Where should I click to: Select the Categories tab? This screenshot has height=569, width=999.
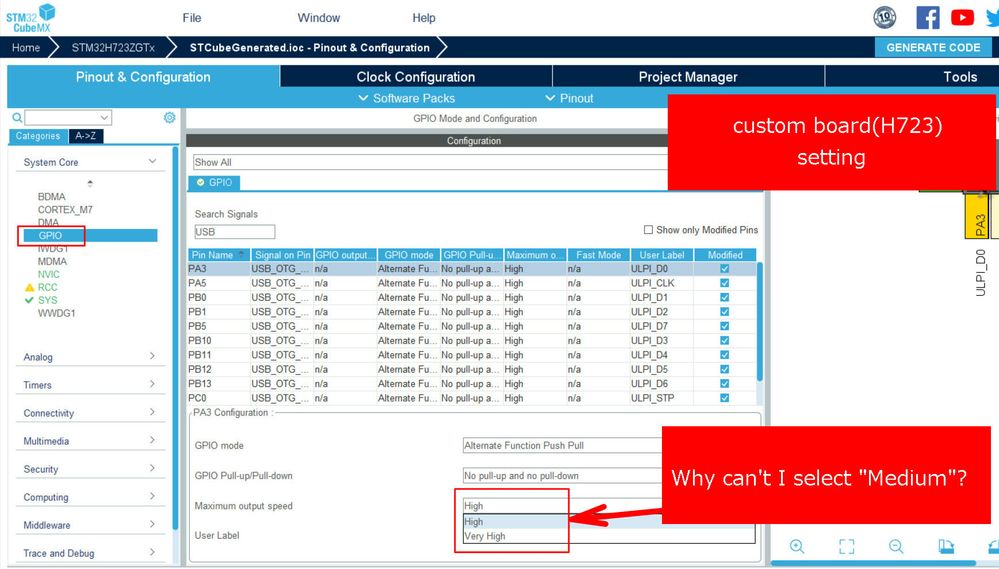[x=38, y=136]
